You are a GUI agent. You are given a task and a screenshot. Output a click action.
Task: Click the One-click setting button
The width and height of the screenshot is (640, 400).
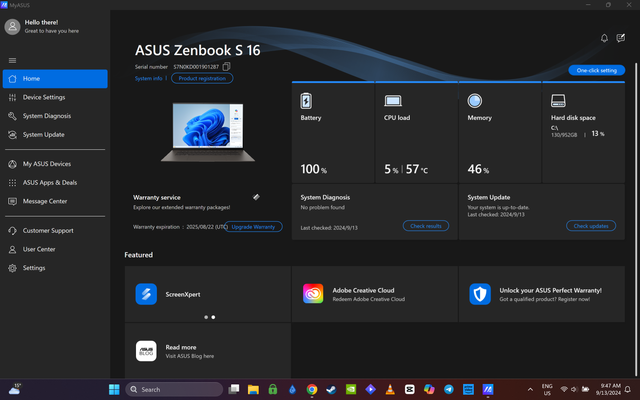596,70
